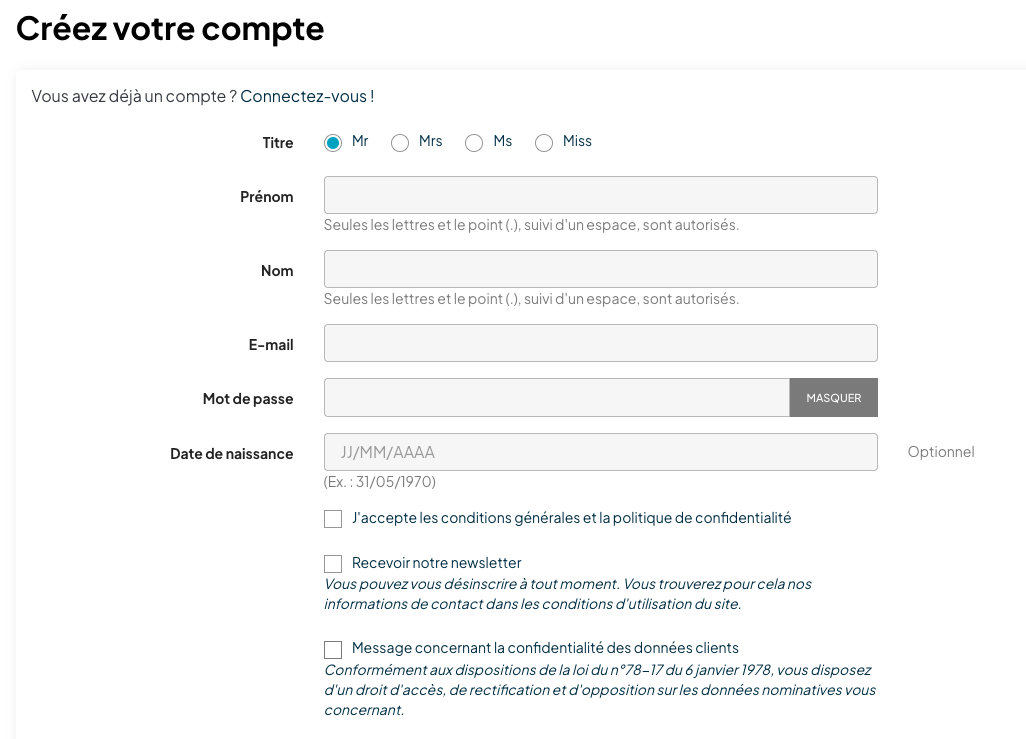
Task: Click the JJ/MM/AAAA birth date field
Action: 600,452
